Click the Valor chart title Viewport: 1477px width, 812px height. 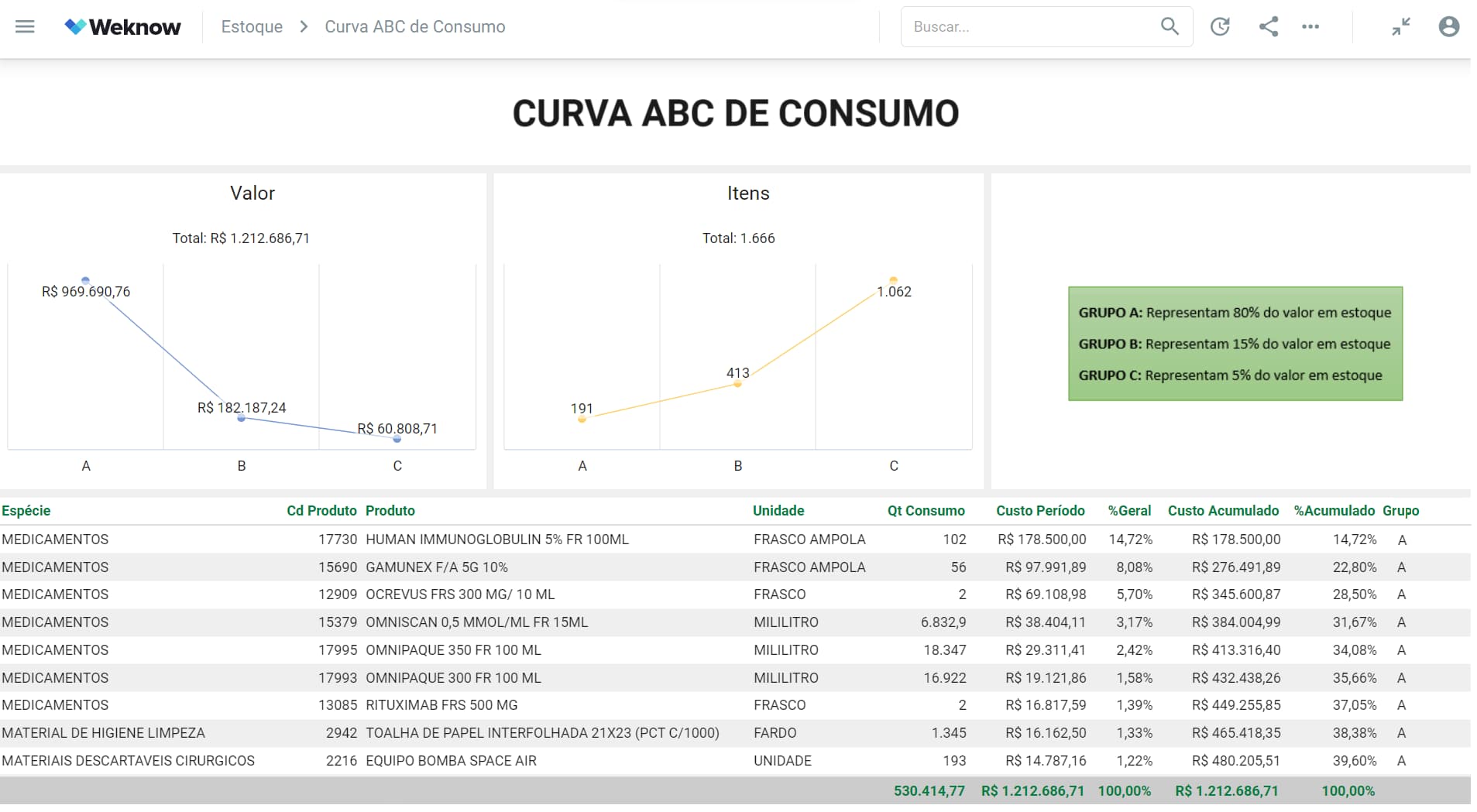point(252,193)
